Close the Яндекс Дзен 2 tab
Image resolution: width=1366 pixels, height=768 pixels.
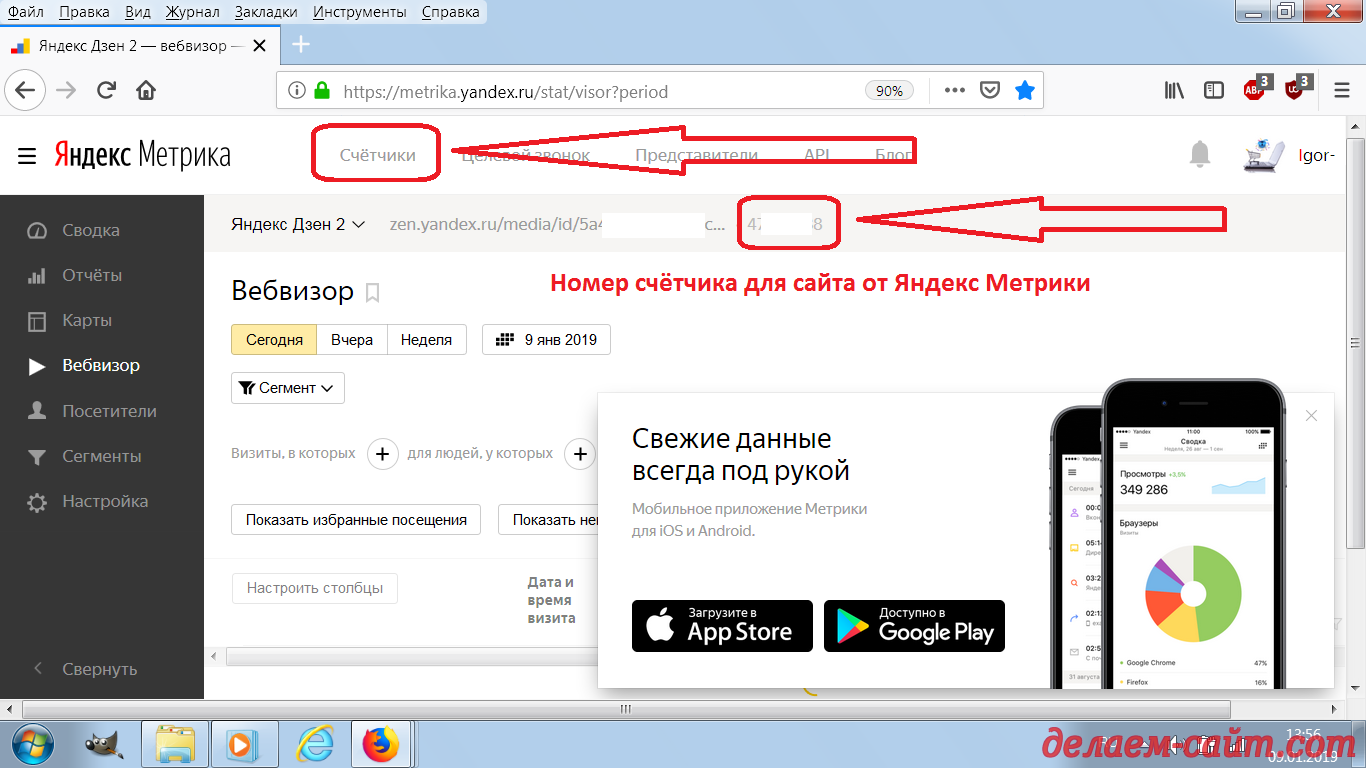pyautogui.click(x=260, y=46)
